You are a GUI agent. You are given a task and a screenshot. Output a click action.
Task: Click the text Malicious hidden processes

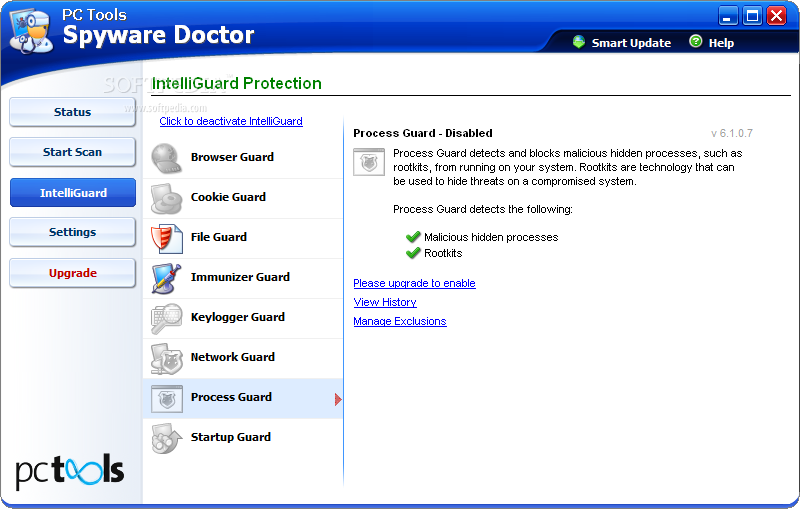491,237
